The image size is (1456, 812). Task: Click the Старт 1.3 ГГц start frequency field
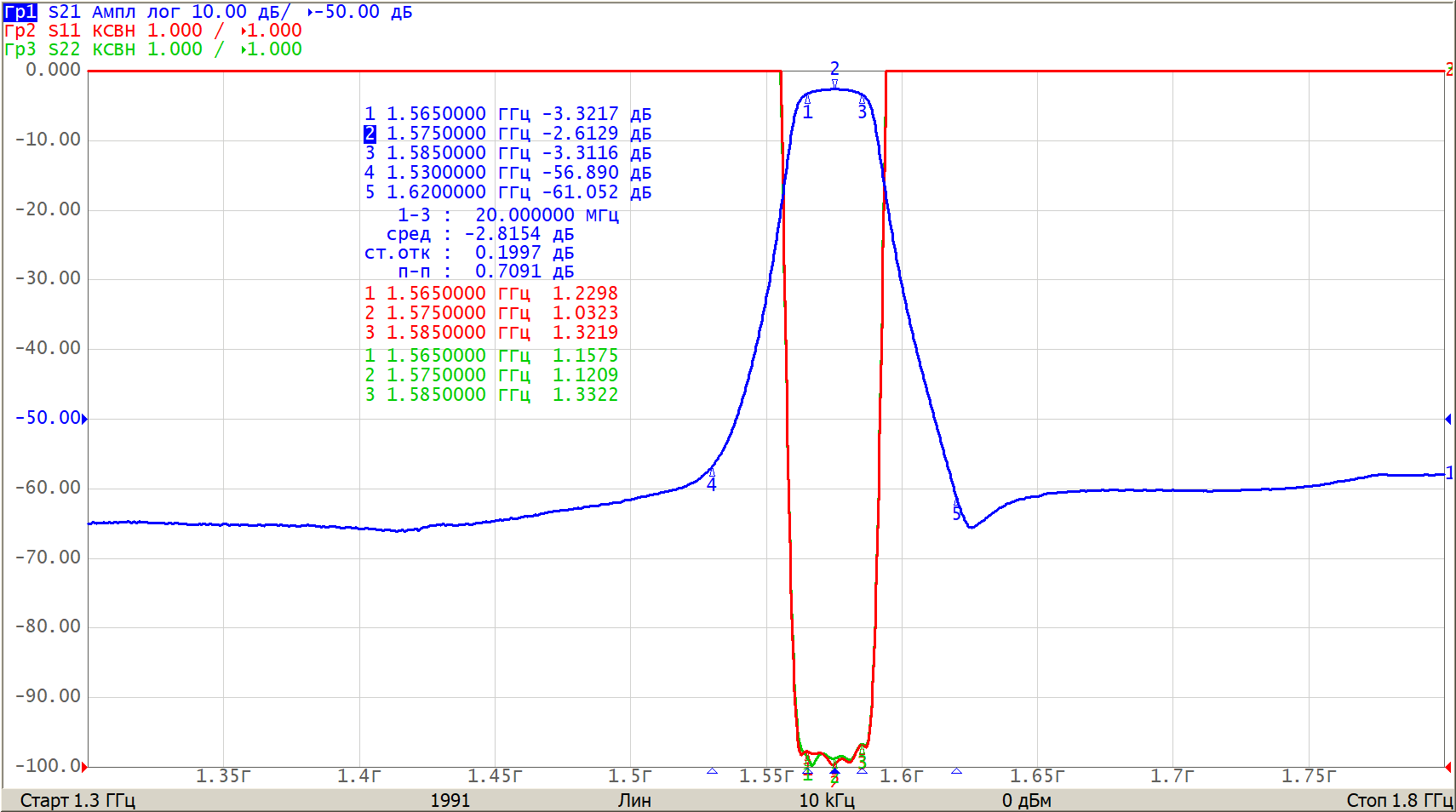pos(77,800)
